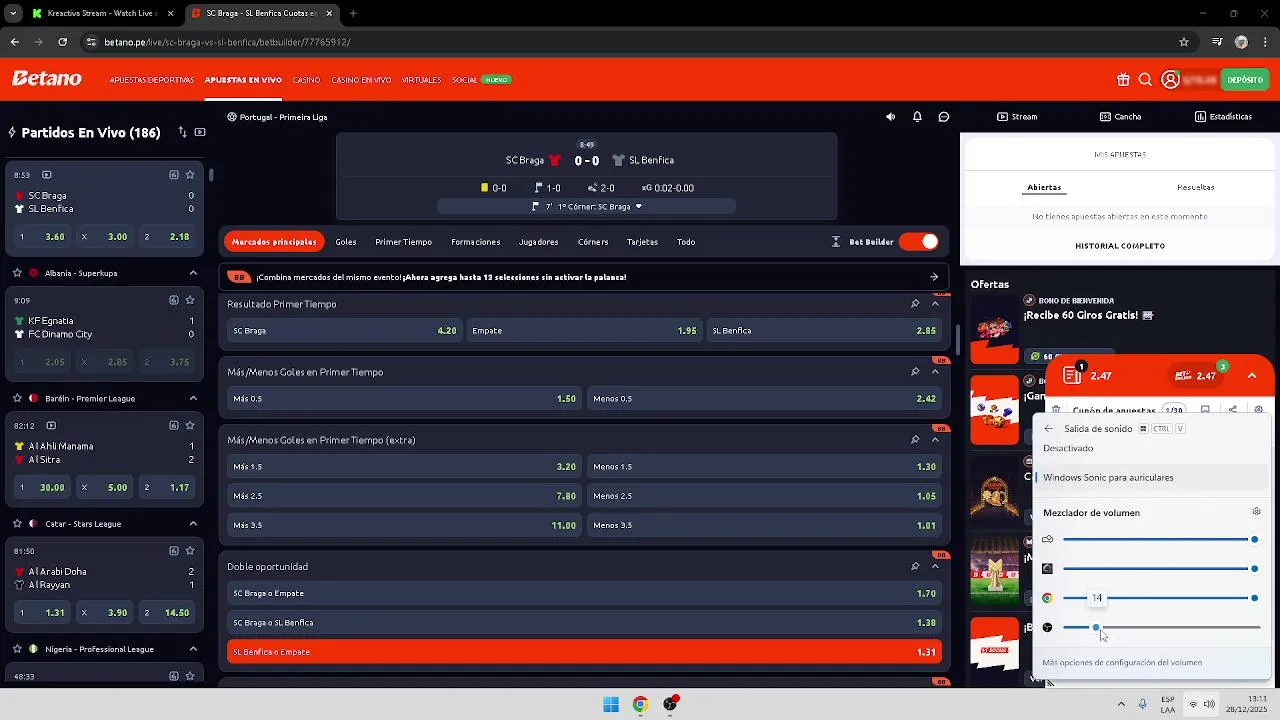Adjust the system sounds volume slider
Screen dimensions: 1280x720
pyautogui.click(x=1159, y=539)
